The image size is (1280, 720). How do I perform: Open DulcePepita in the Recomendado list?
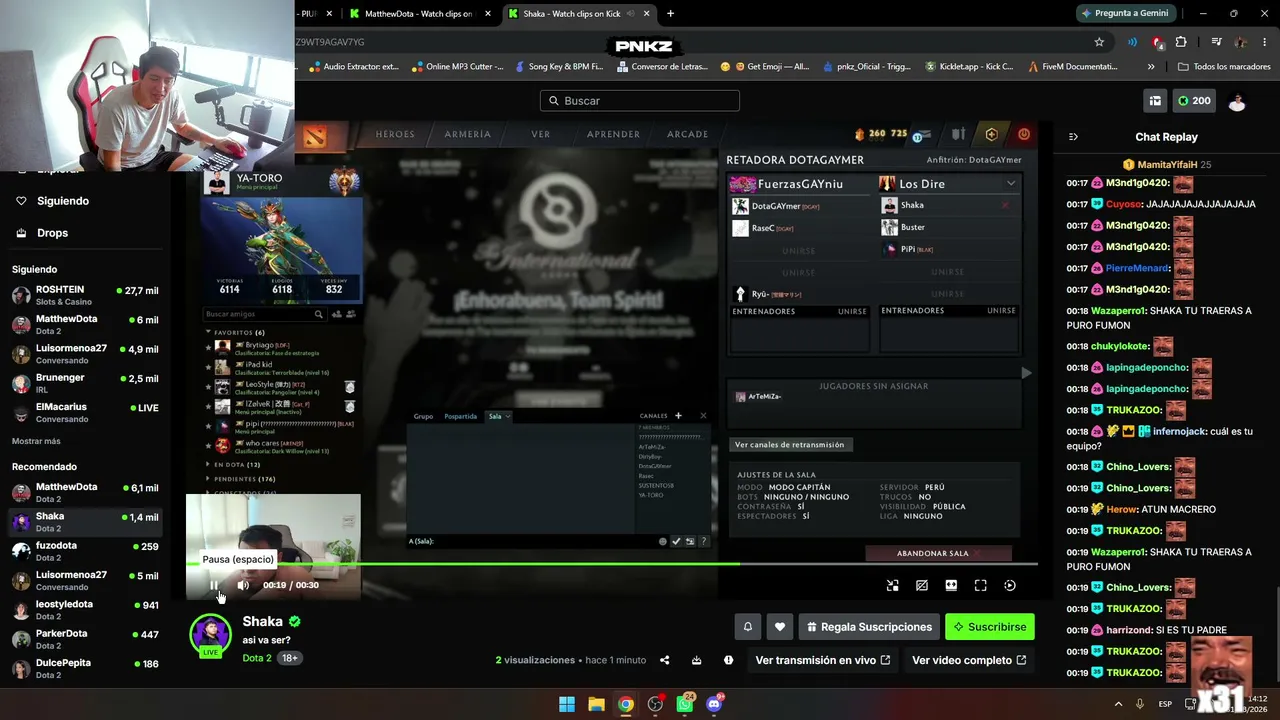(x=85, y=669)
